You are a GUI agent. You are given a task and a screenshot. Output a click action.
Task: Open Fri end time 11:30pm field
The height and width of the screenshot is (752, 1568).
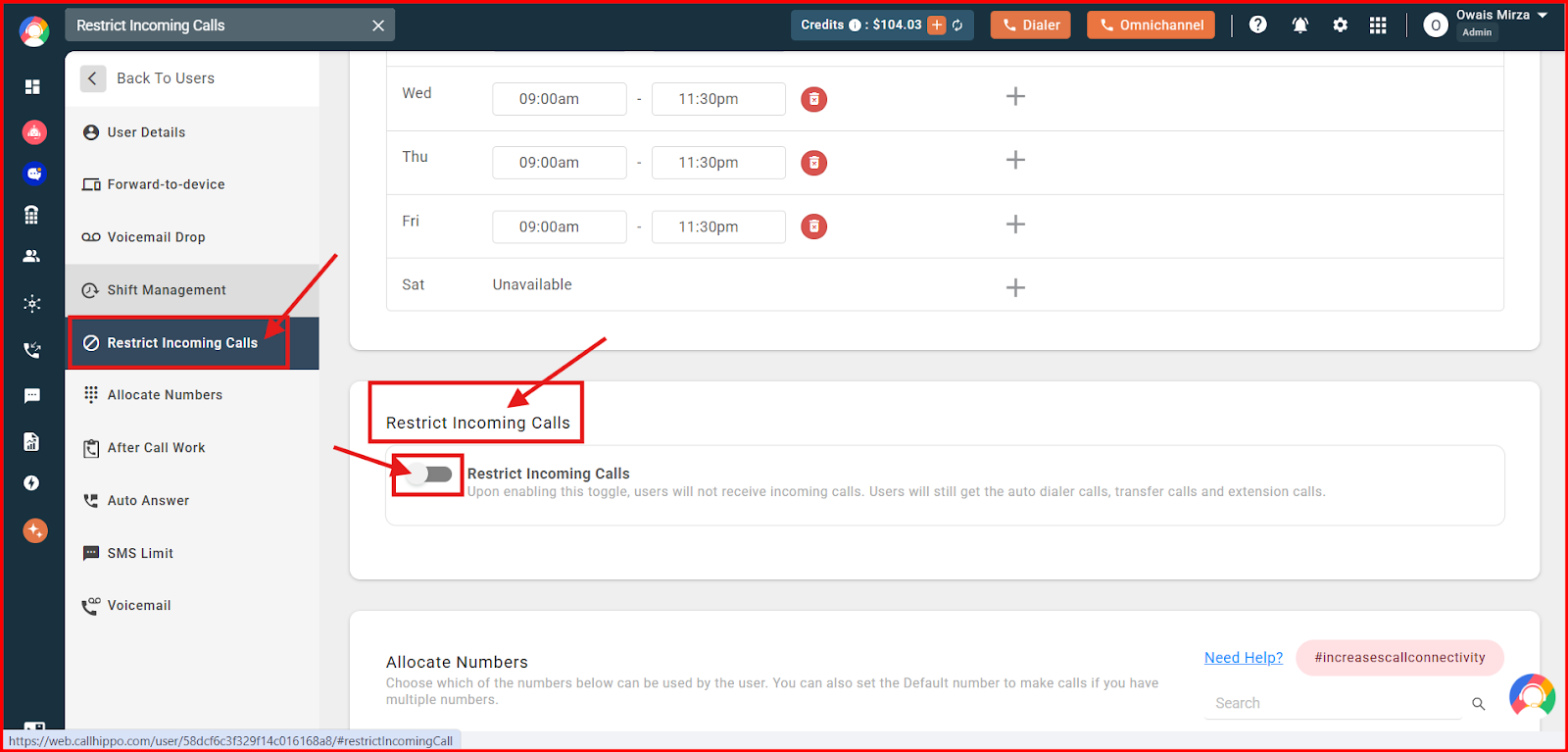718,226
